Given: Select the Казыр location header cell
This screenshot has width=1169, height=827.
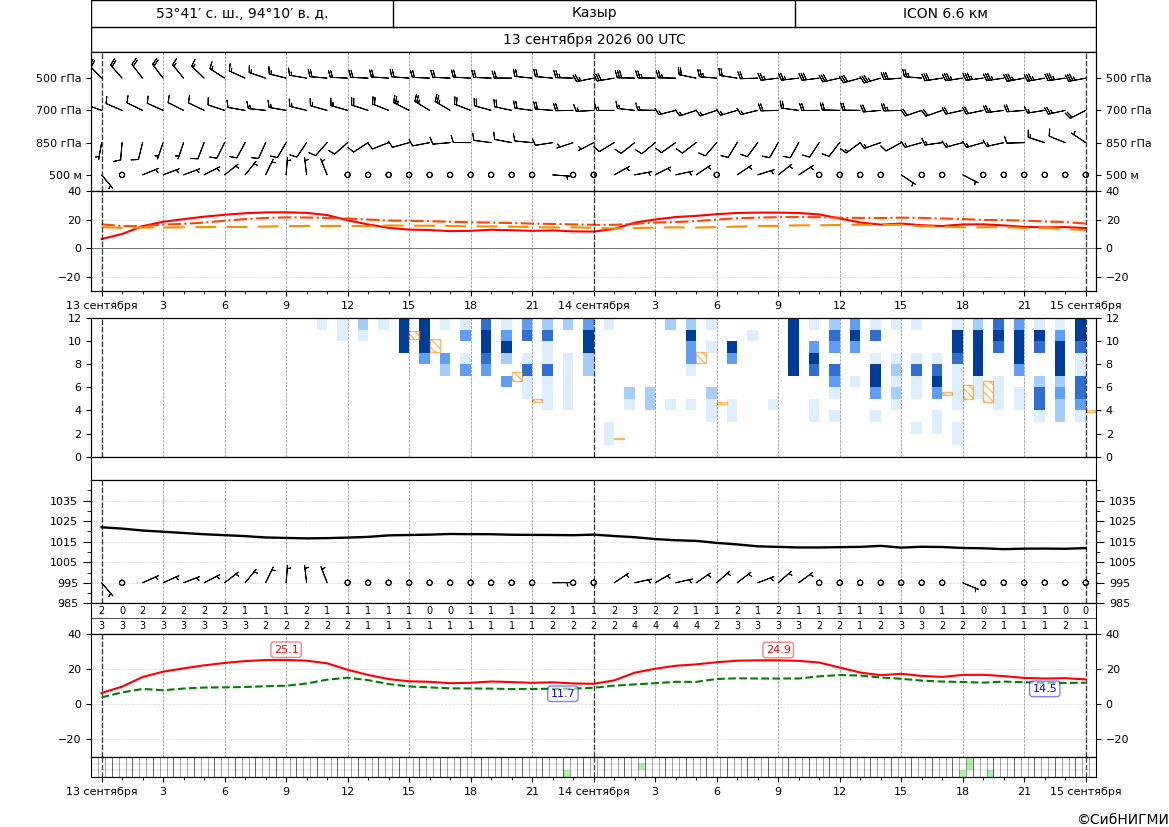Looking at the screenshot, I should [594, 13].
